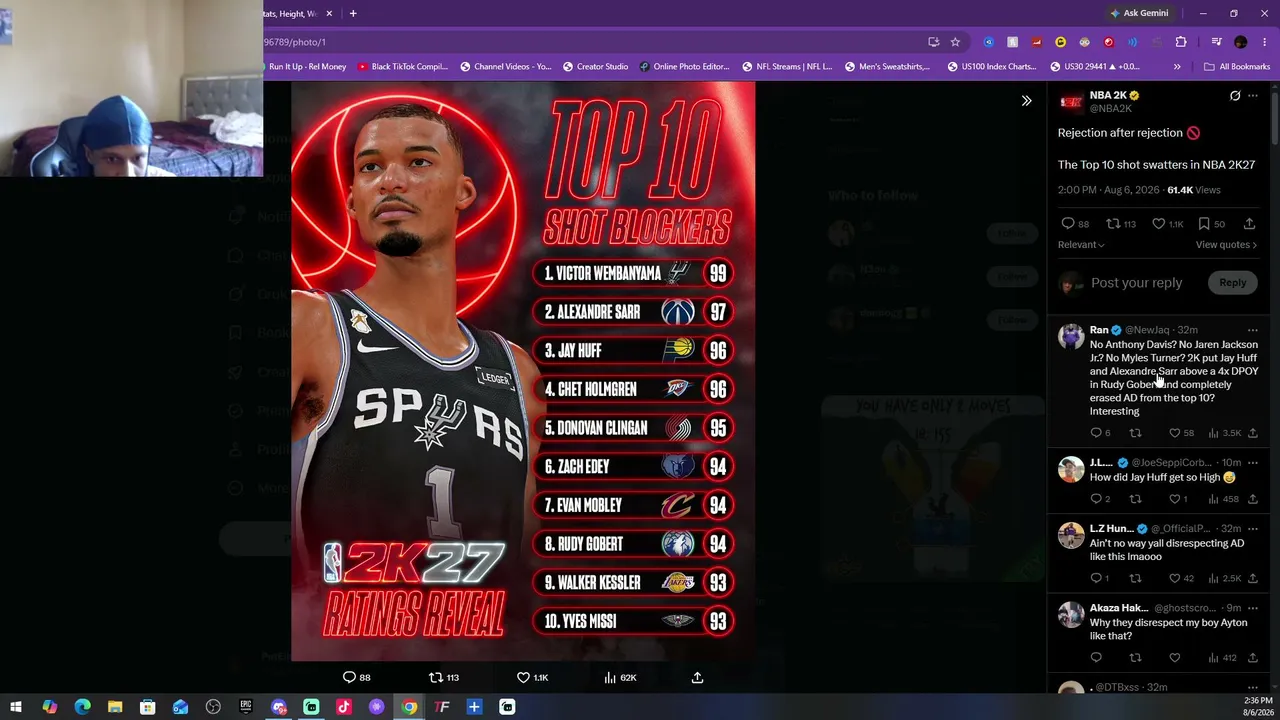Open the Run It Up - Rel Money bookmark
This screenshot has height=720, width=1280.
coord(307,67)
